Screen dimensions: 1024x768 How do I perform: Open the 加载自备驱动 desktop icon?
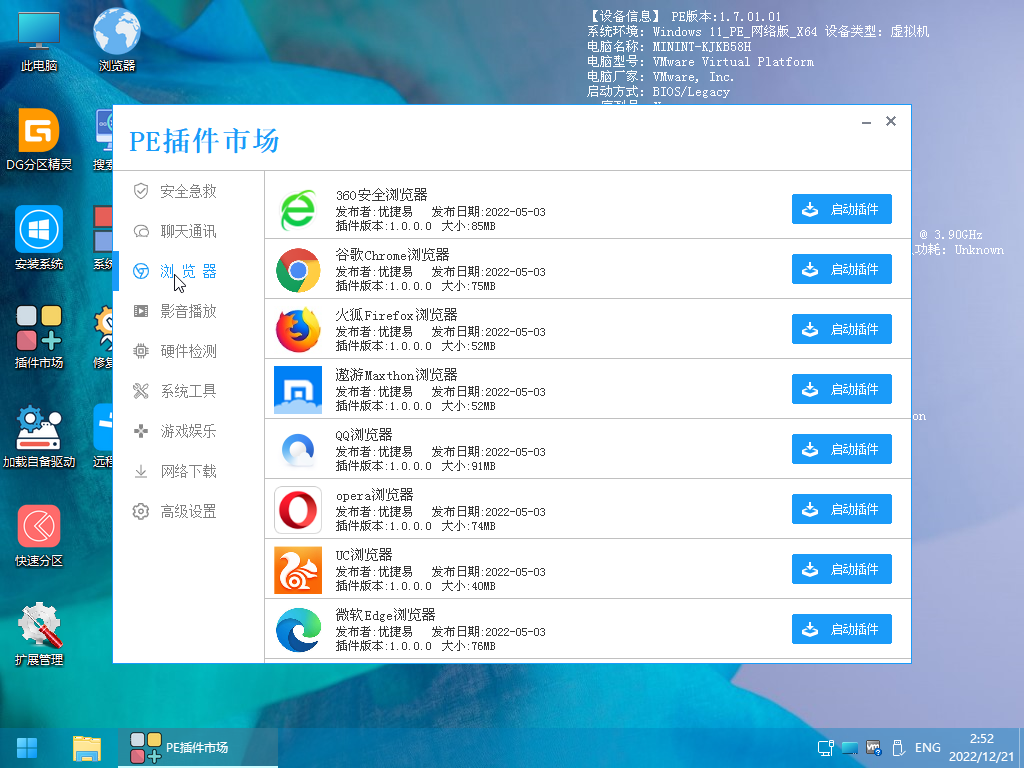click(39, 436)
